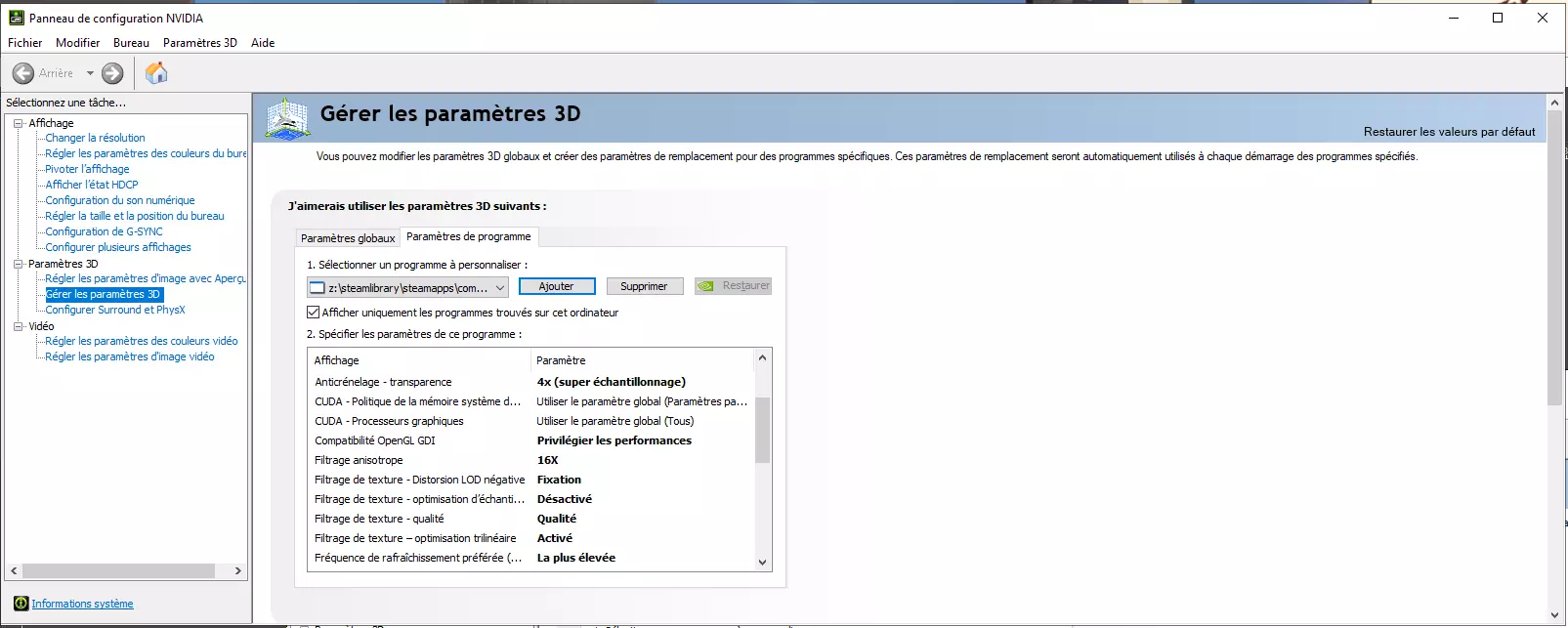This screenshot has height=628, width=1568.
Task: Select CUDA - Processeurs graphiques row
Action: pyautogui.click(x=531, y=421)
